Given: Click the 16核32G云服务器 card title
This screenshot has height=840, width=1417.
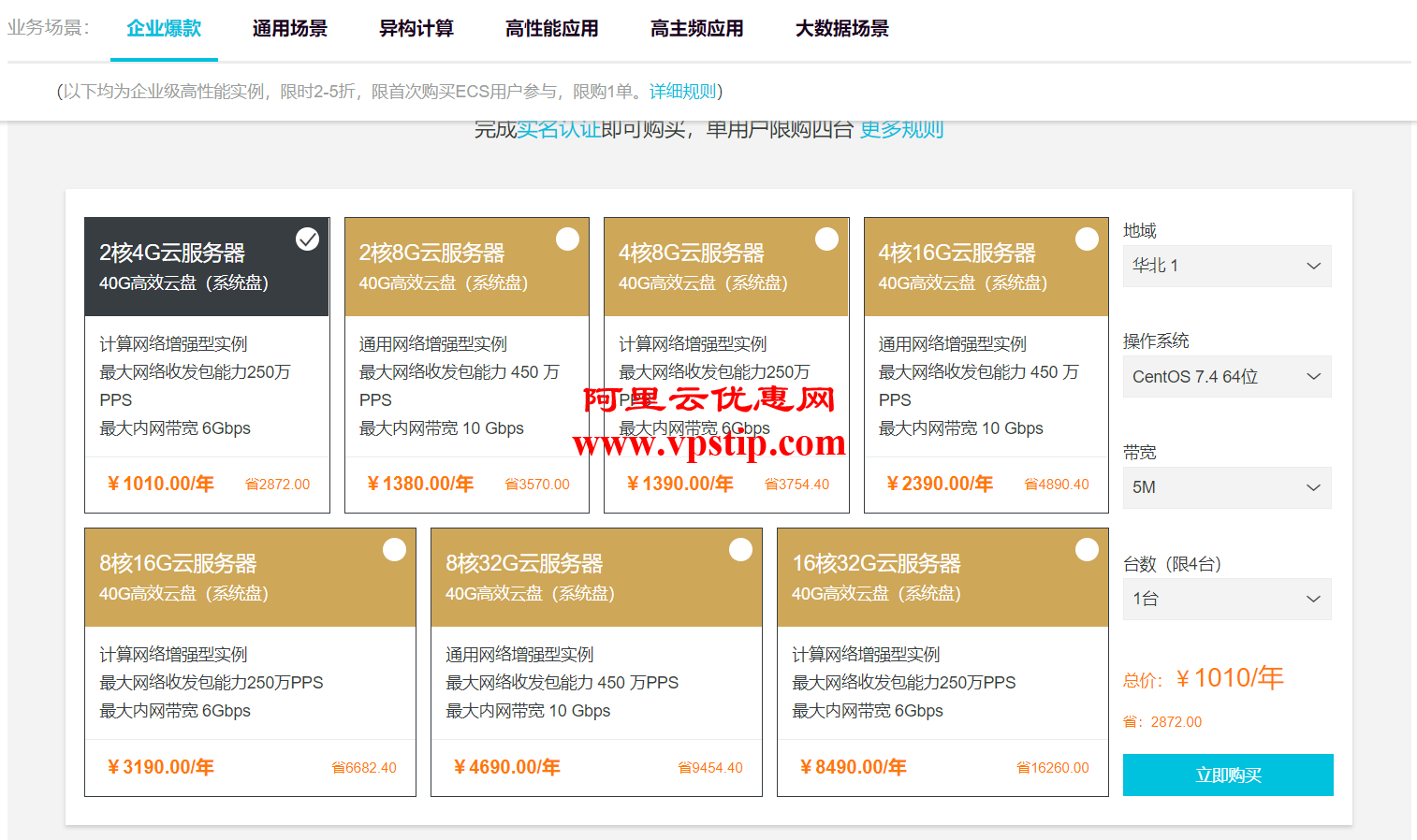Looking at the screenshot, I should pyautogui.click(x=876, y=563).
